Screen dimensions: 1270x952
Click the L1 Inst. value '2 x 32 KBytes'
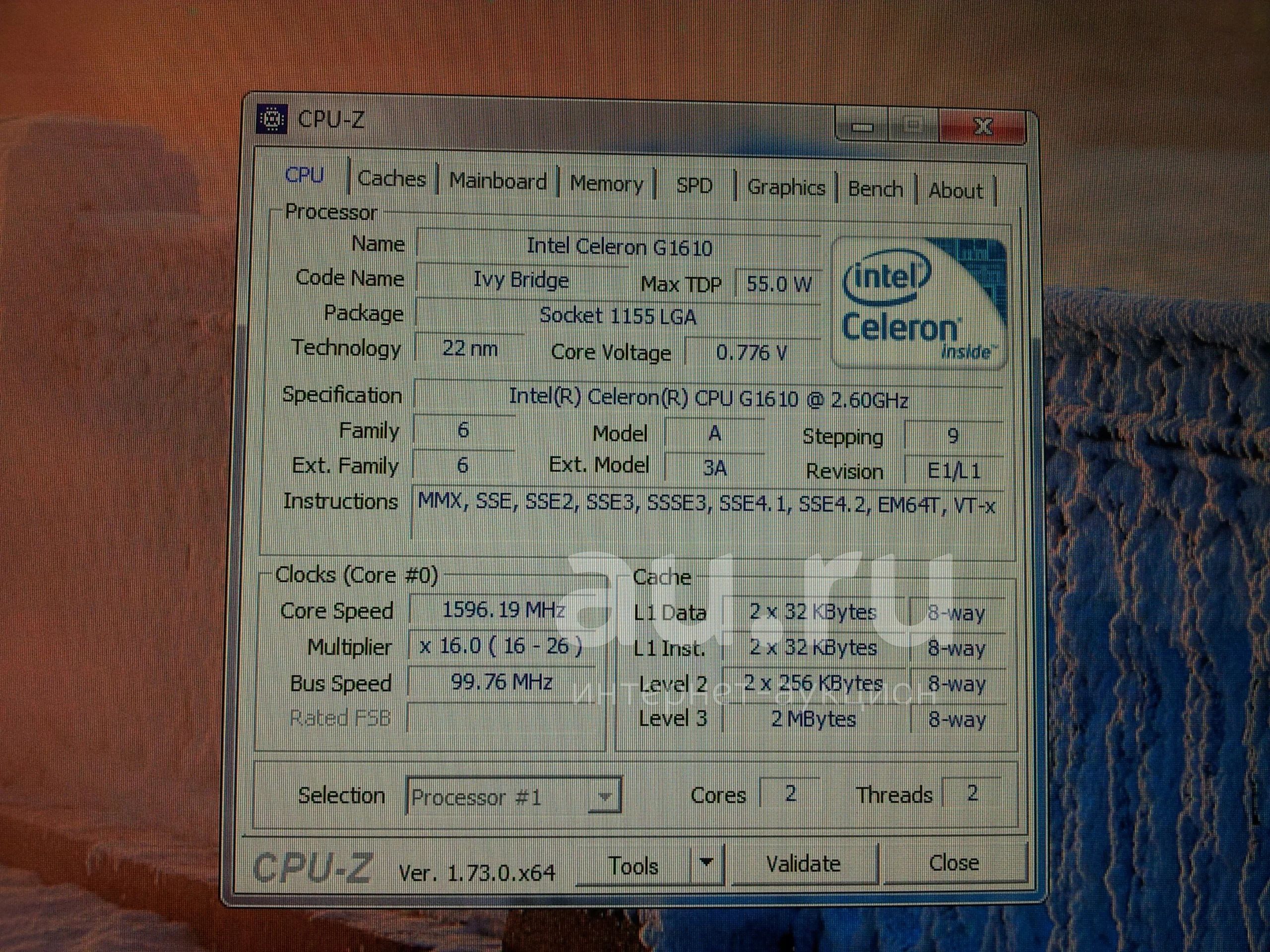[x=813, y=648]
